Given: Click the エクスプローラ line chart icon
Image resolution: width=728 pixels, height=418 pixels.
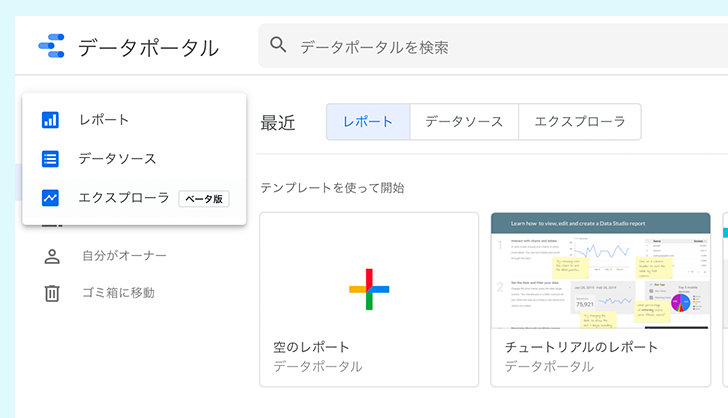Looking at the screenshot, I should tap(50, 198).
